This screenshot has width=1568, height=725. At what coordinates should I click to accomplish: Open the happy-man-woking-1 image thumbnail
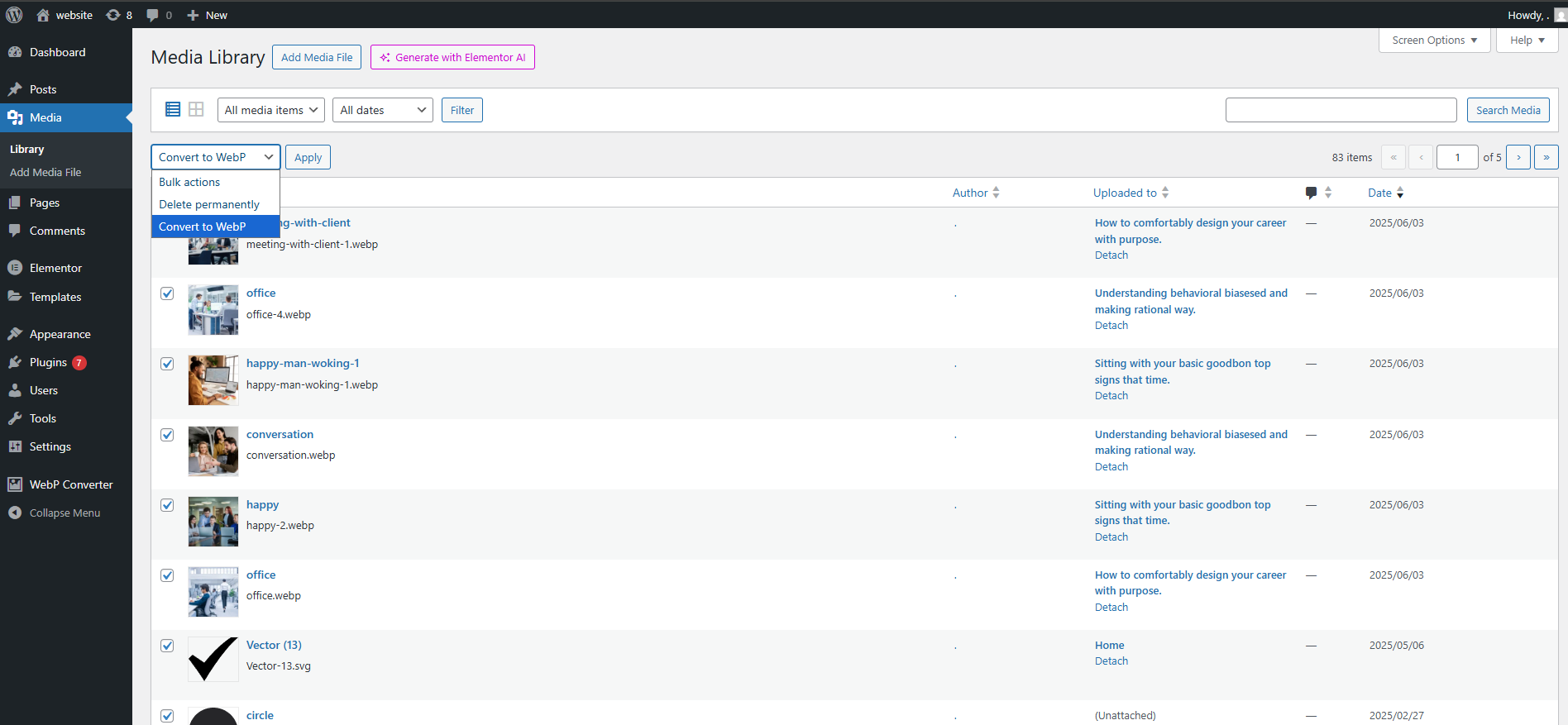pos(213,380)
